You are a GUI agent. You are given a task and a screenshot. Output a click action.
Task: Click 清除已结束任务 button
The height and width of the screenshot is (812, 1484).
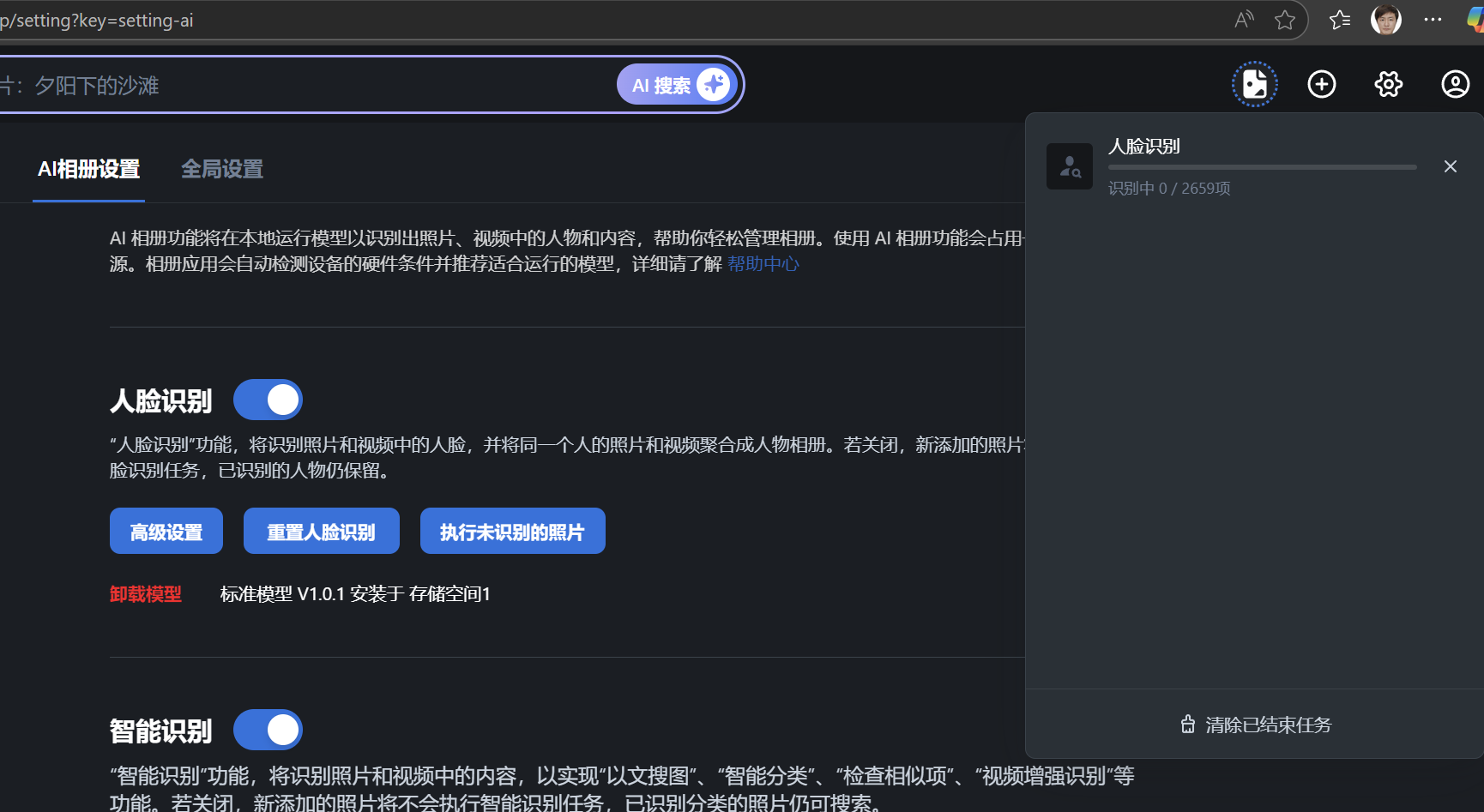click(1256, 725)
